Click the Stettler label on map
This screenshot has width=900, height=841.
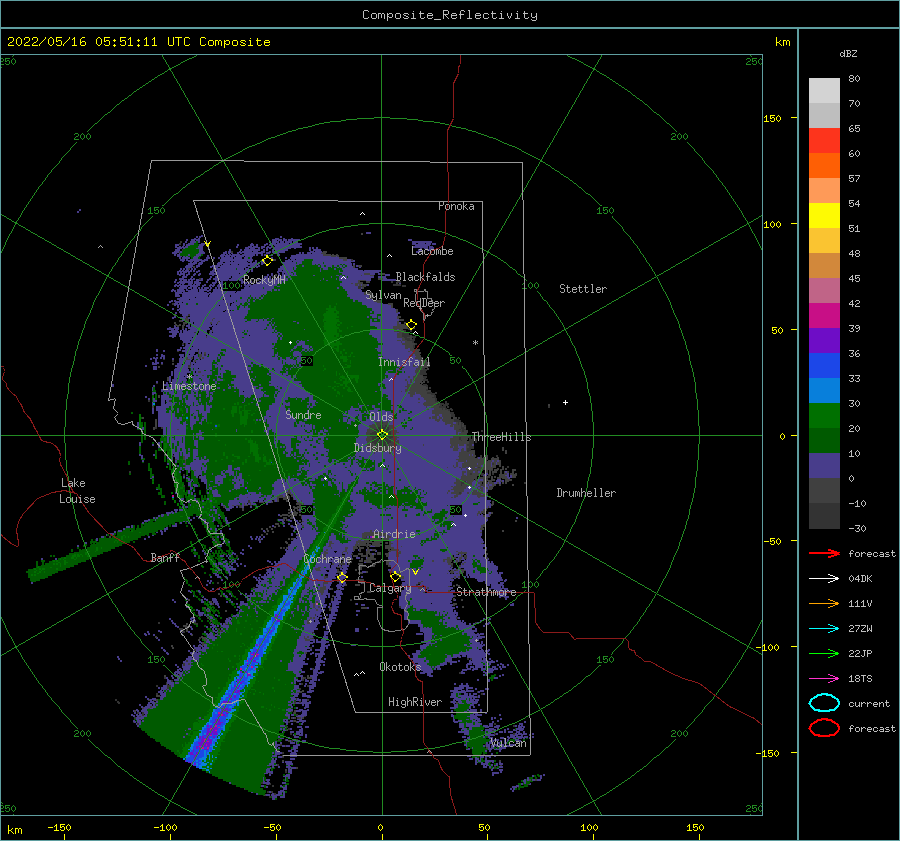point(583,289)
